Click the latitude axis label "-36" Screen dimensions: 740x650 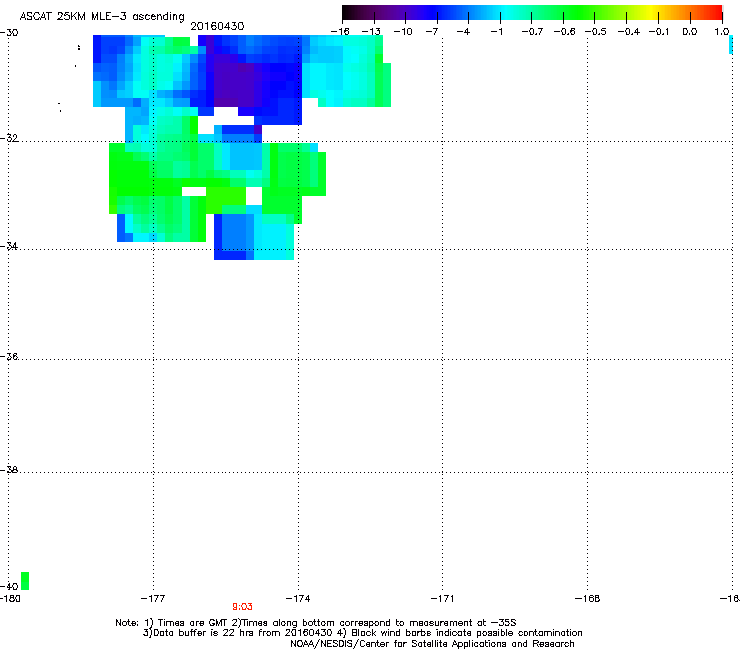click(9, 356)
